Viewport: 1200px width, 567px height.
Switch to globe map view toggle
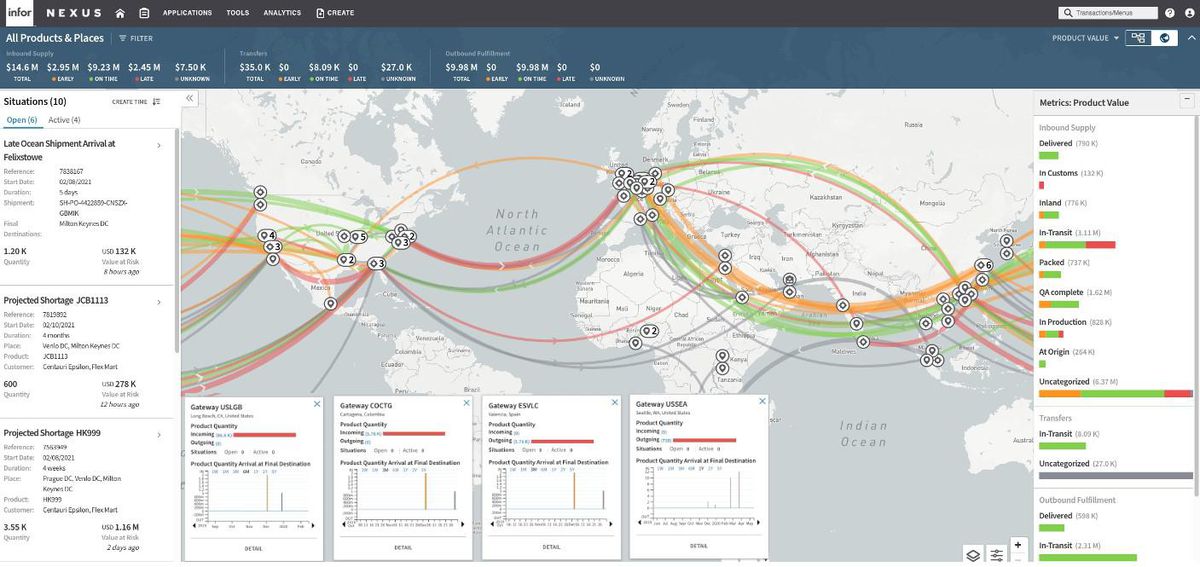(1164, 38)
